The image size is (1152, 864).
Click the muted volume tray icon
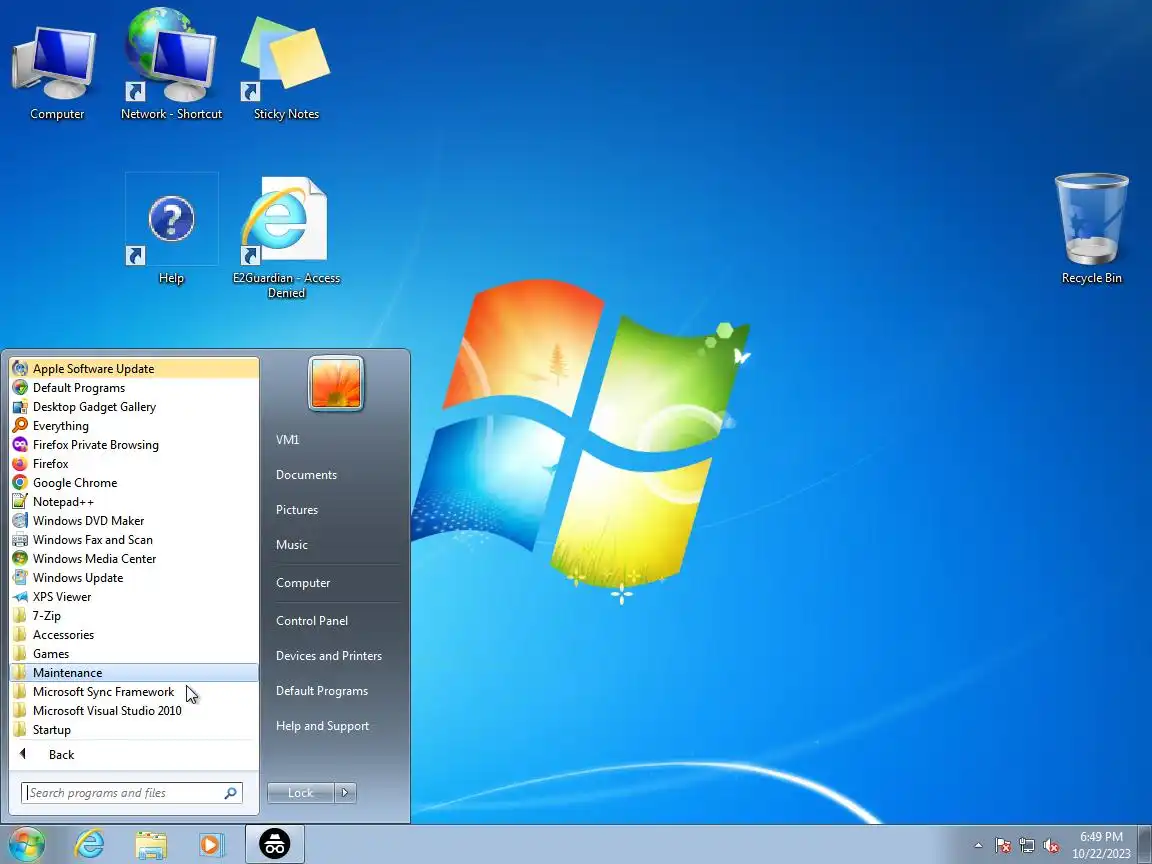1051,846
